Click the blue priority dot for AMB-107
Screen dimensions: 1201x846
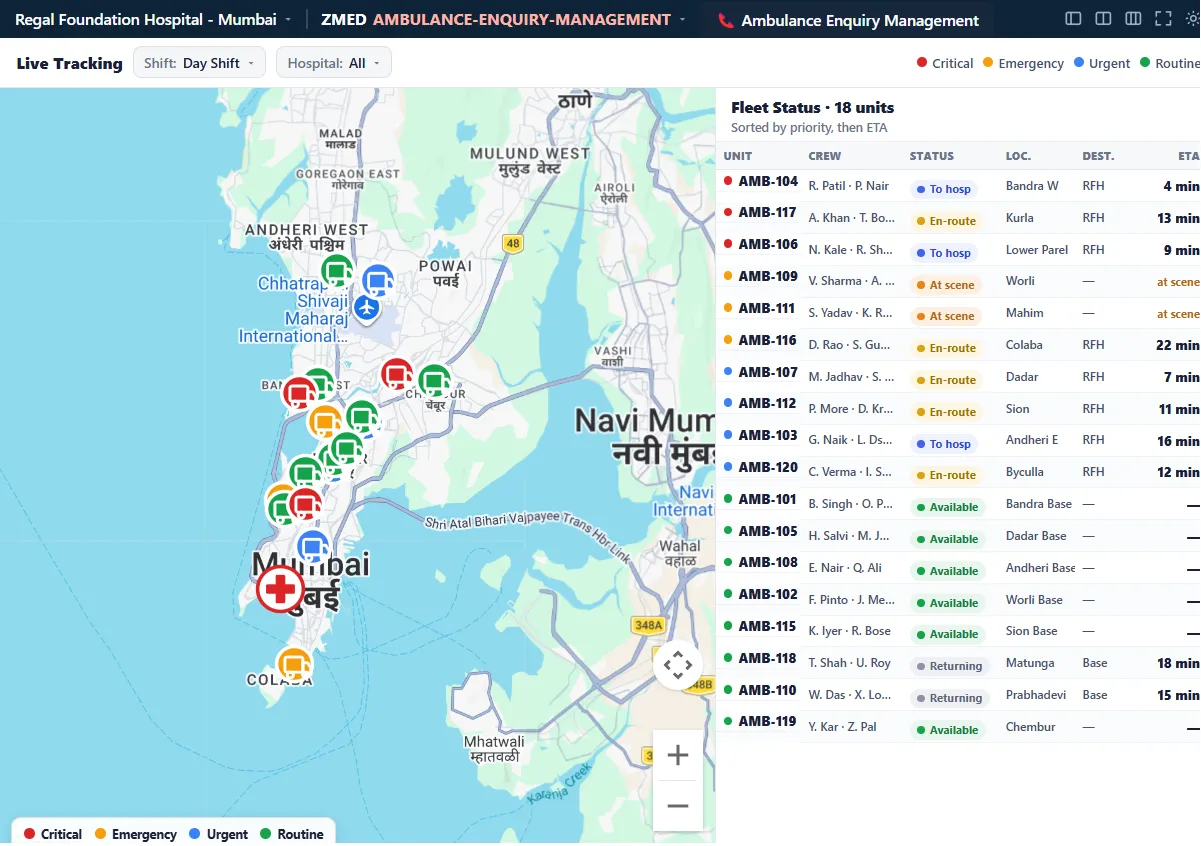coord(728,372)
